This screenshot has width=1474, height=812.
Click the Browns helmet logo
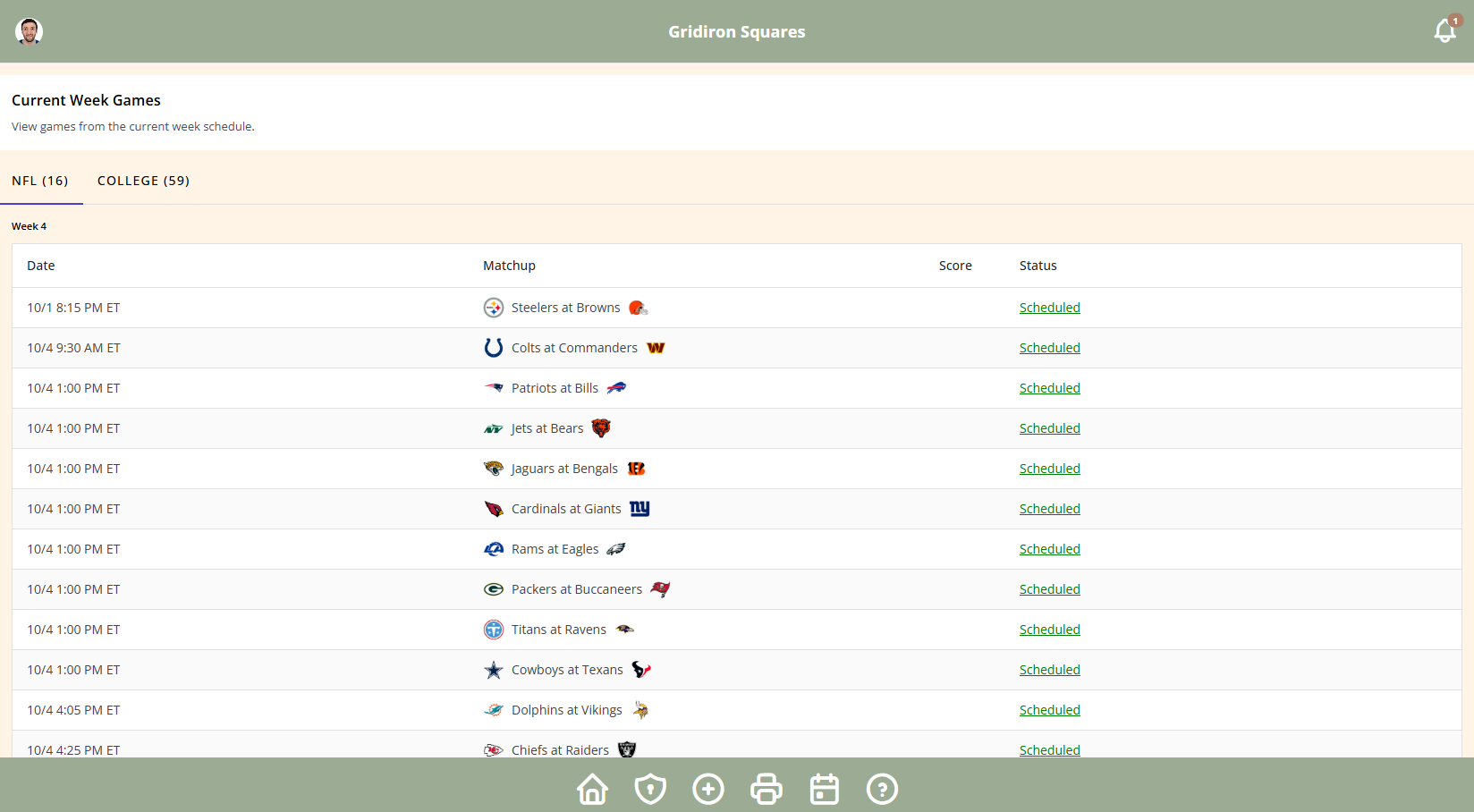coord(638,308)
